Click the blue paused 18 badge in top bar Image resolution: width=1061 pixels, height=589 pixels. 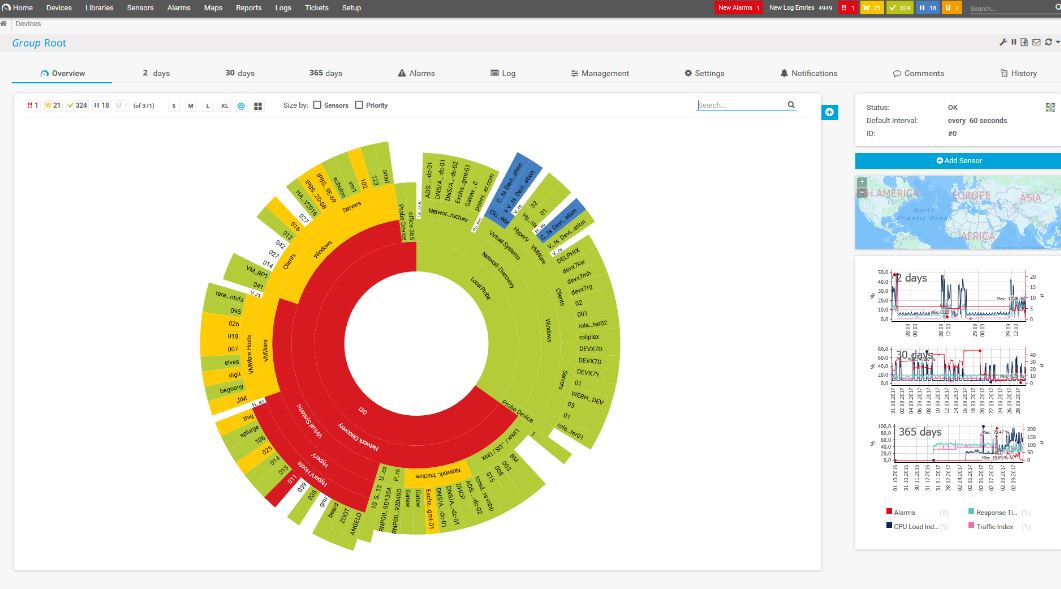928,7
